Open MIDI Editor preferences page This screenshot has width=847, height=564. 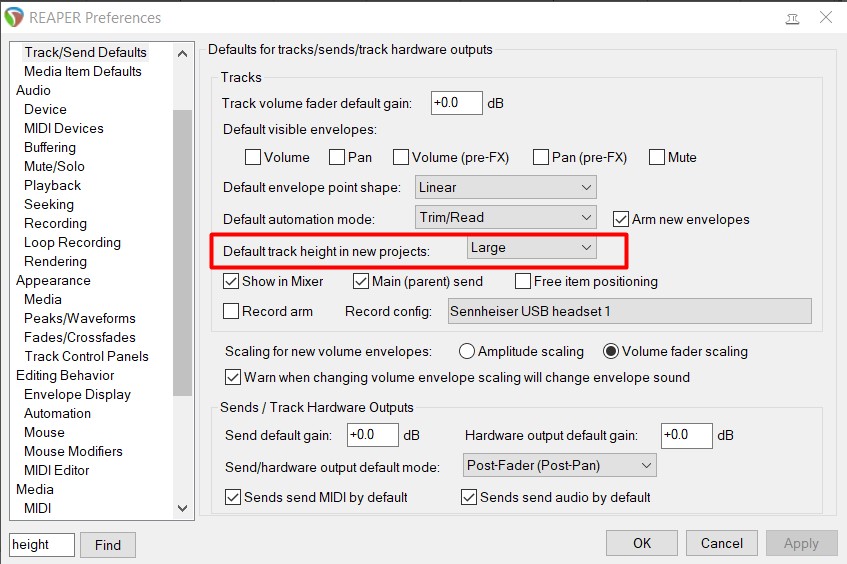click(x=57, y=470)
